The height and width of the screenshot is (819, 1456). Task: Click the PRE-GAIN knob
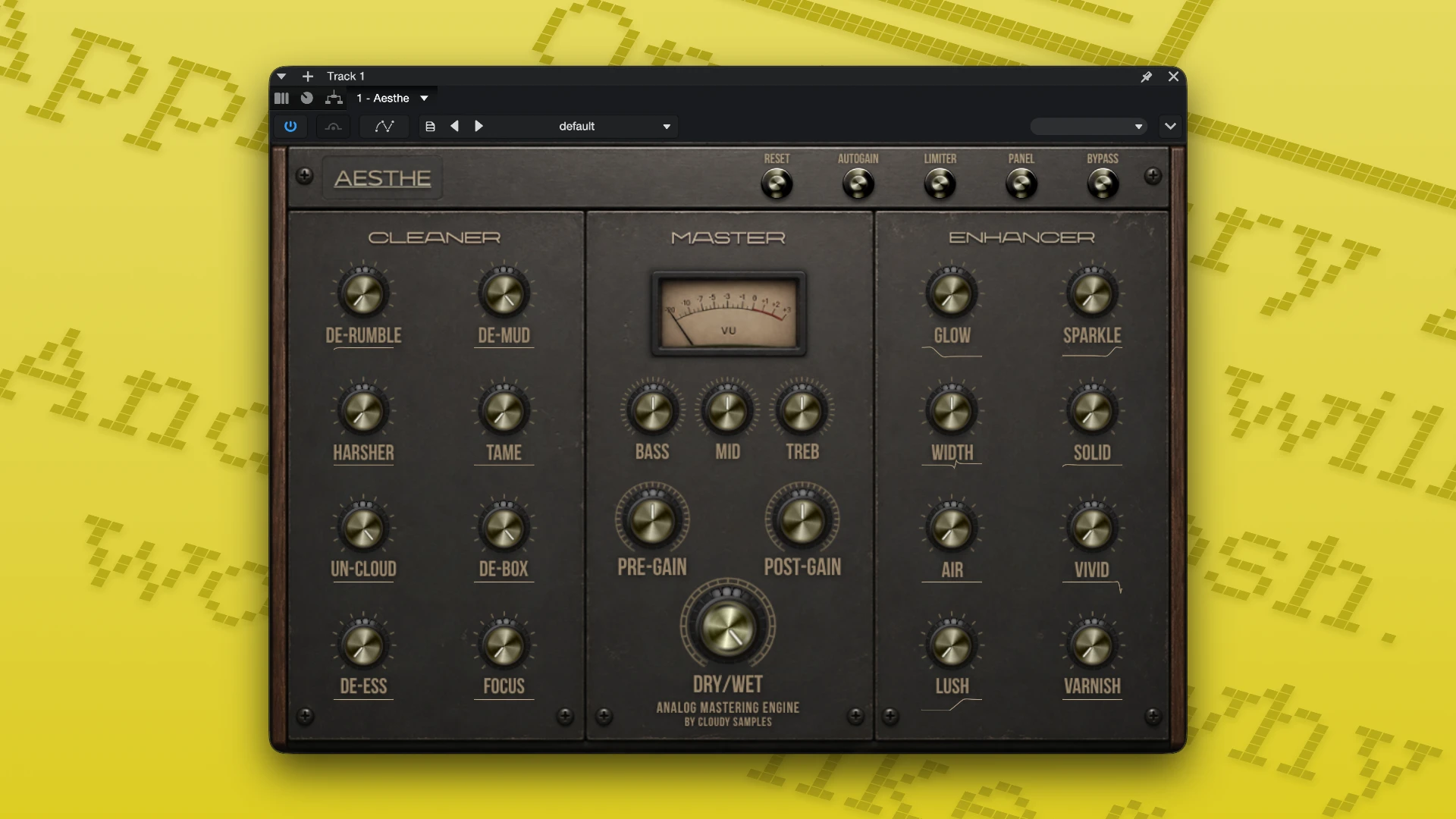click(652, 521)
